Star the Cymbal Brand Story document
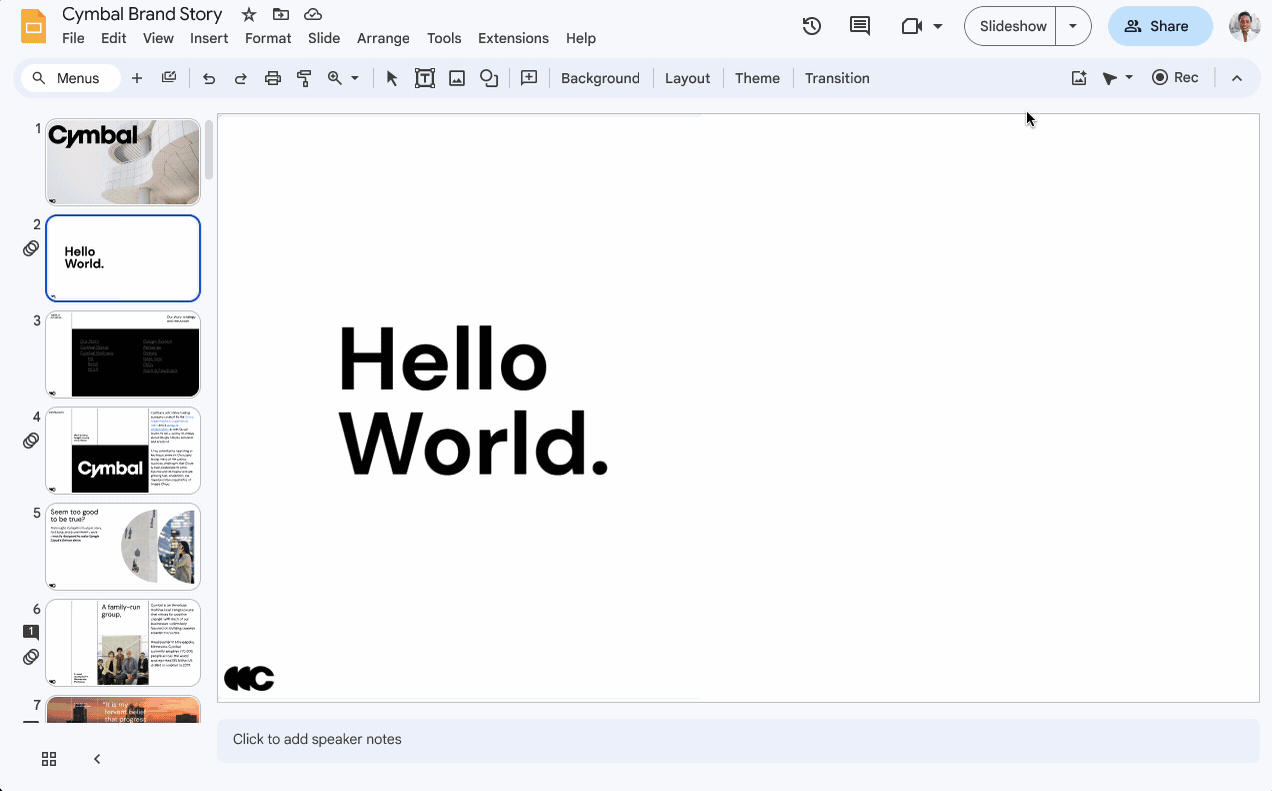 pyautogui.click(x=249, y=15)
